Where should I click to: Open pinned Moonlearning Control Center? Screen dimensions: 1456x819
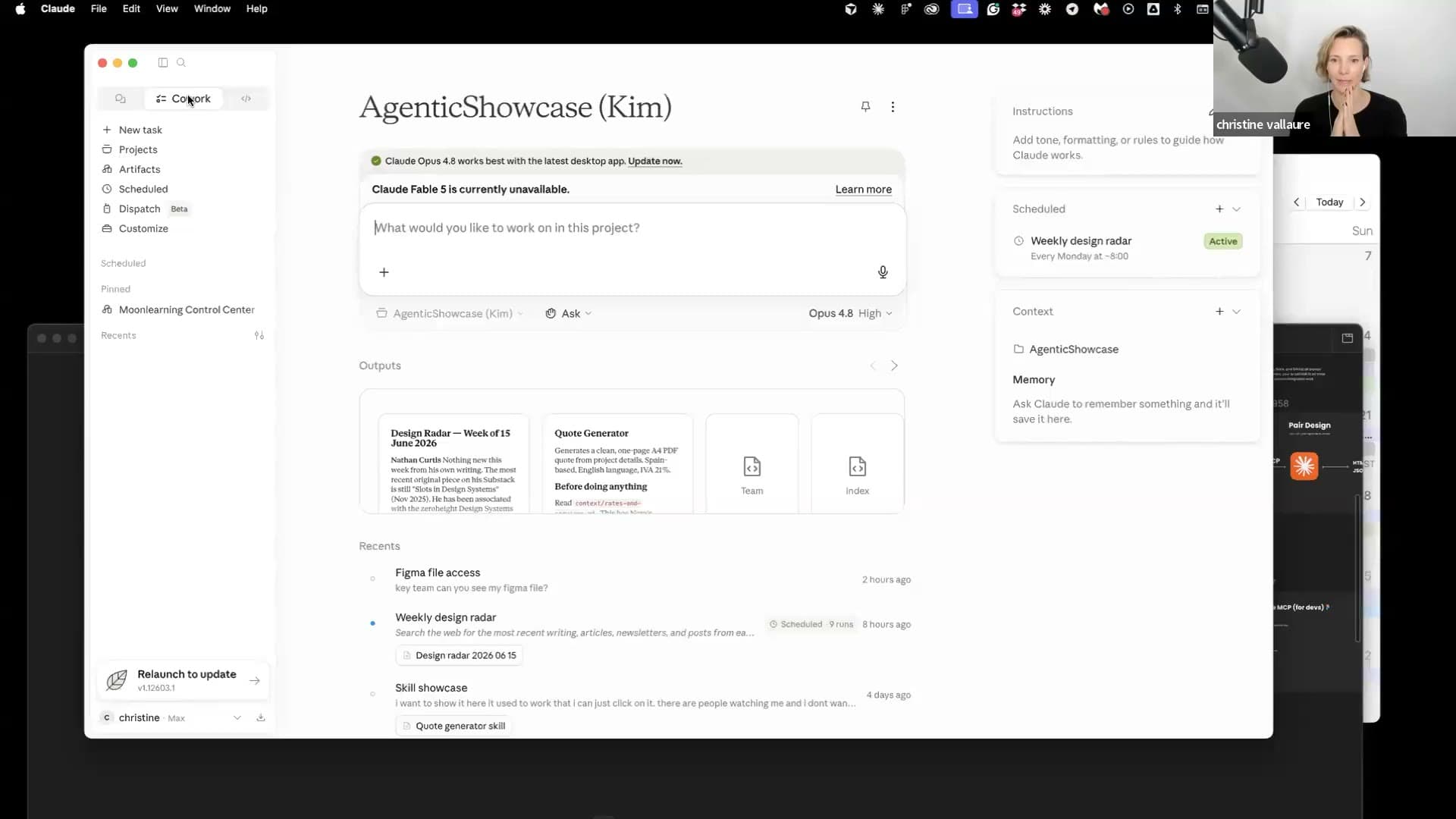pyautogui.click(x=178, y=309)
